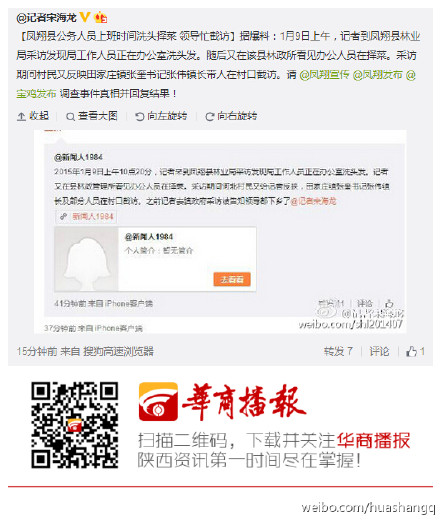440x520 pixels.
Task: Click the red 华商播报 app logo icon
Action: (x=158, y=402)
